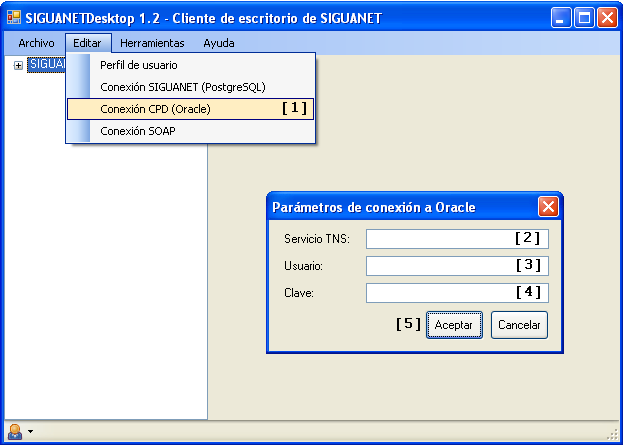The height and width of the screenshot is (445, 623).
Task: Choose Conexión CPD (Oracle) entry
Action: [191, 109]
